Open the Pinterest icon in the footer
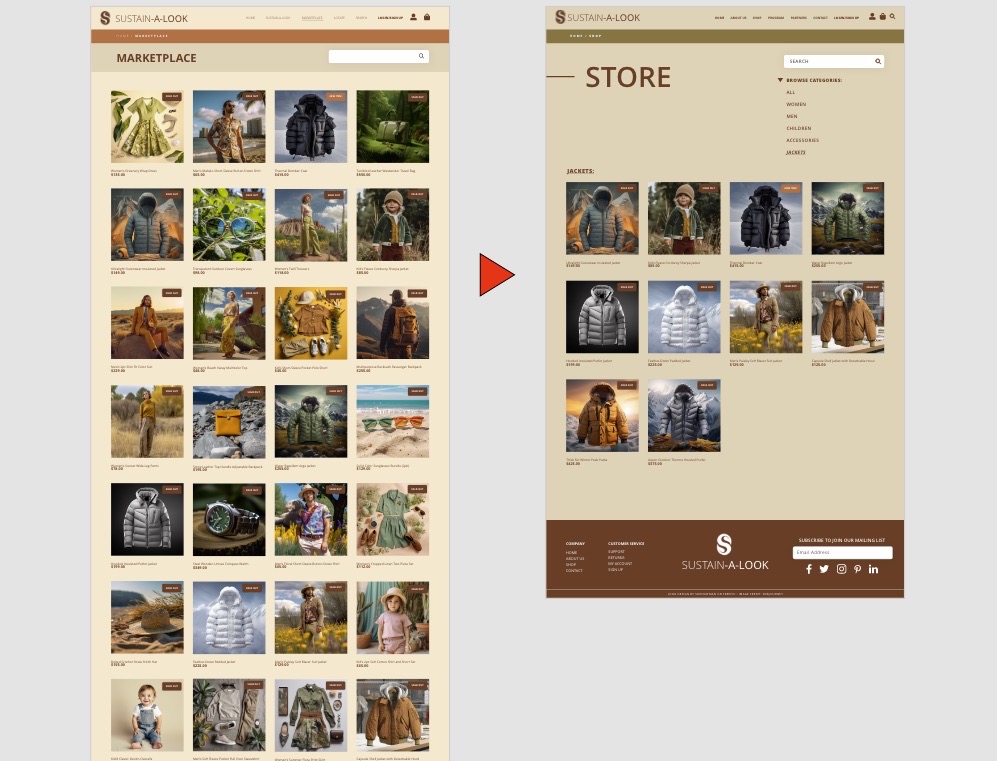997x761 pixels. (x=857, y=569)
